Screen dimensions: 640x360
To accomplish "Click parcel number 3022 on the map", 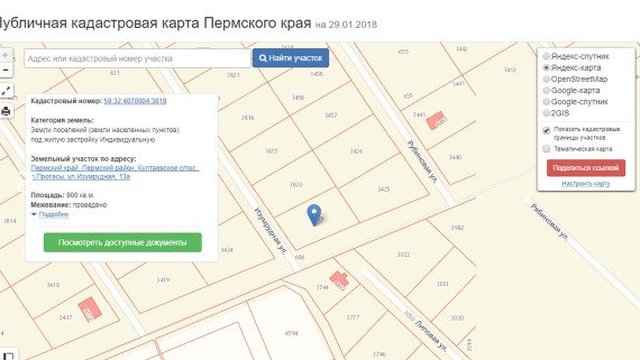I will coord(403,255).
